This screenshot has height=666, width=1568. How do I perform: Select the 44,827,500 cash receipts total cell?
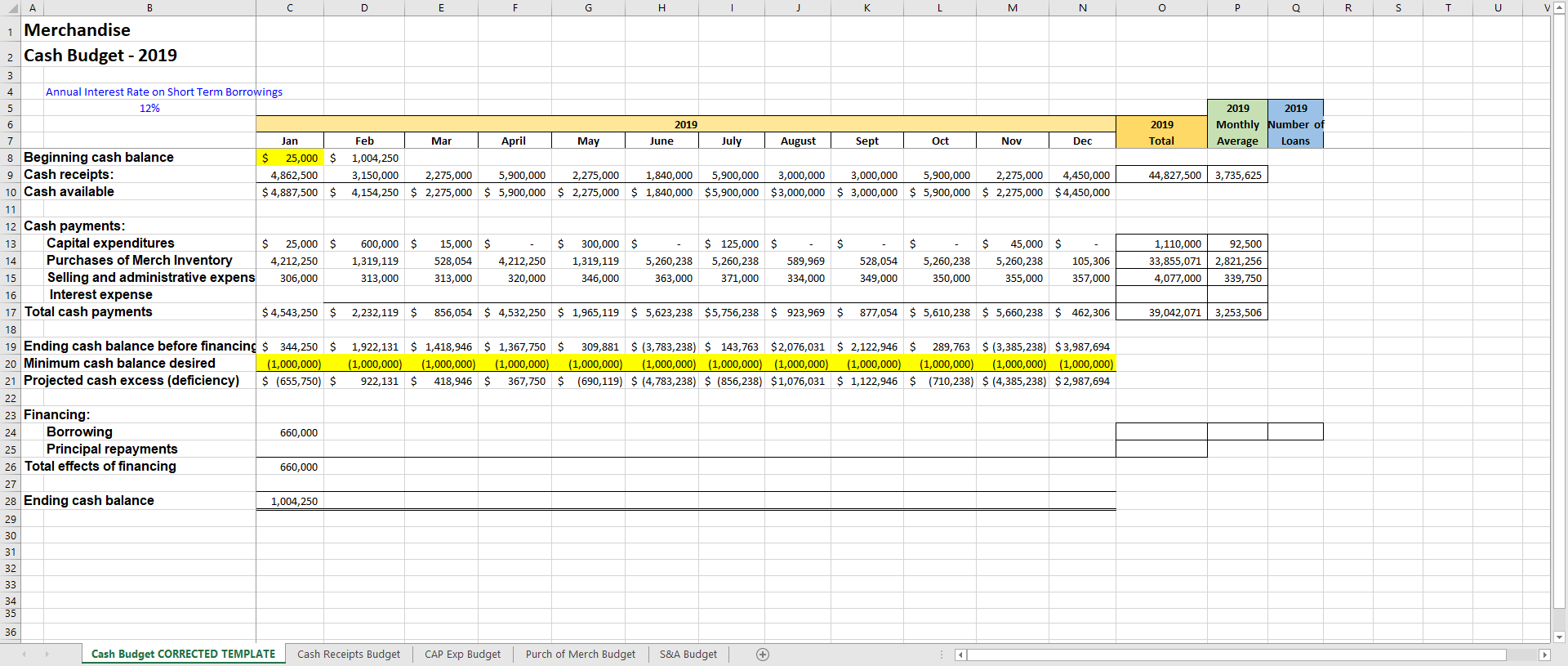pyautogui.click(x=1161, y=175)
